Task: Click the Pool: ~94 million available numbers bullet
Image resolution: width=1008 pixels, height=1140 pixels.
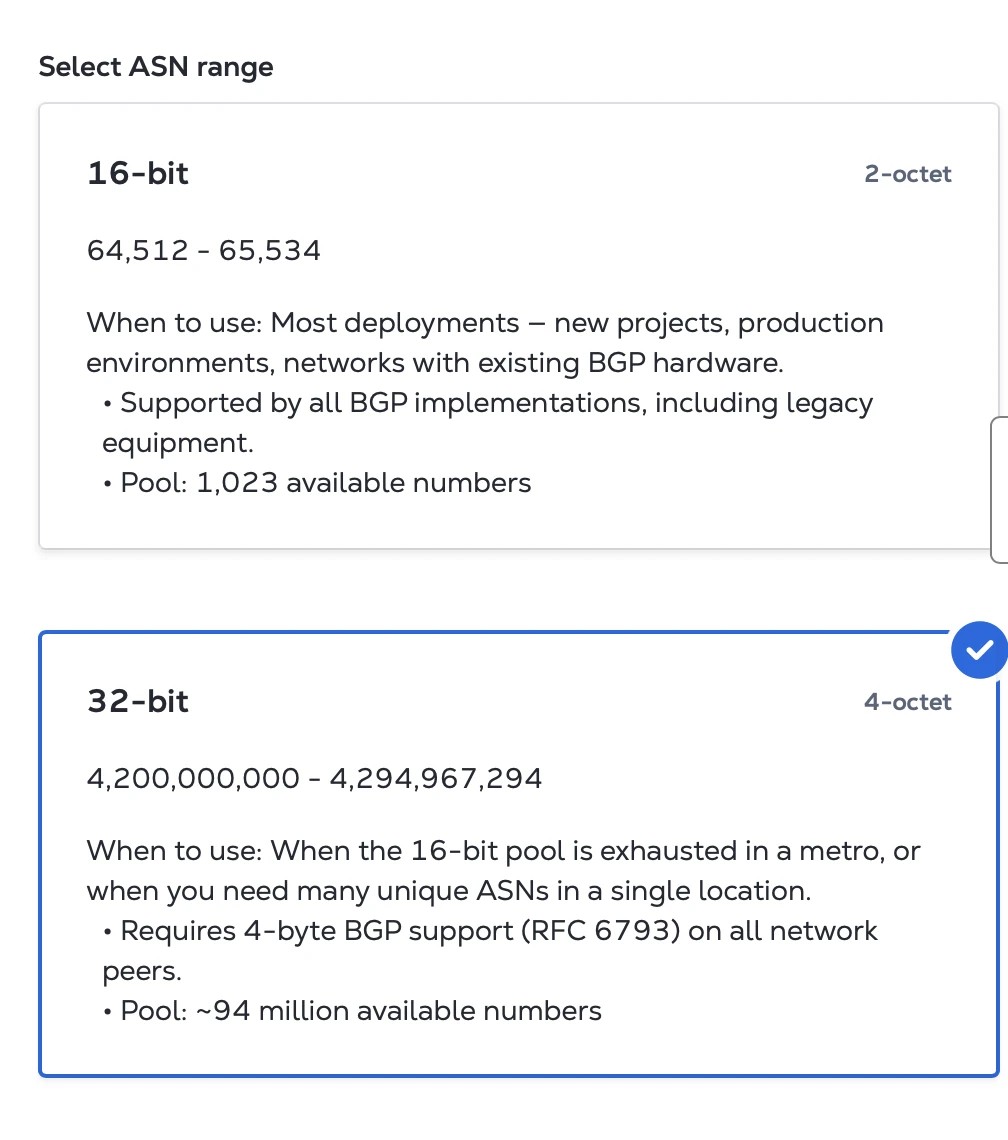Action: (352, 1011)
